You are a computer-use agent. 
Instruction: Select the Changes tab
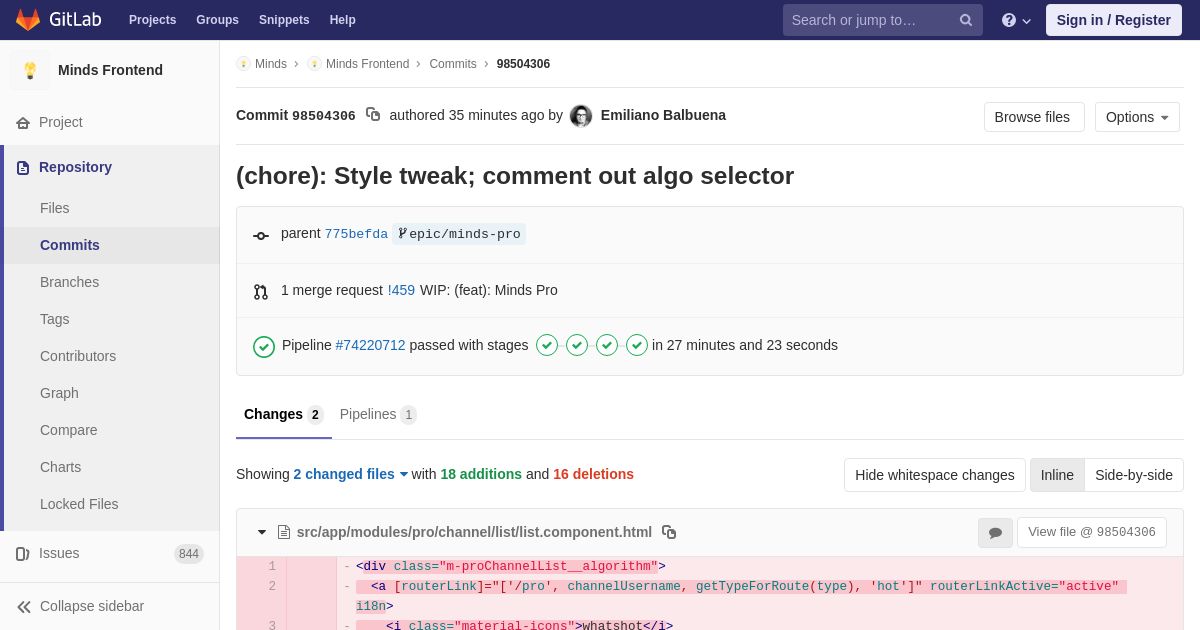[x=284, y=414]
